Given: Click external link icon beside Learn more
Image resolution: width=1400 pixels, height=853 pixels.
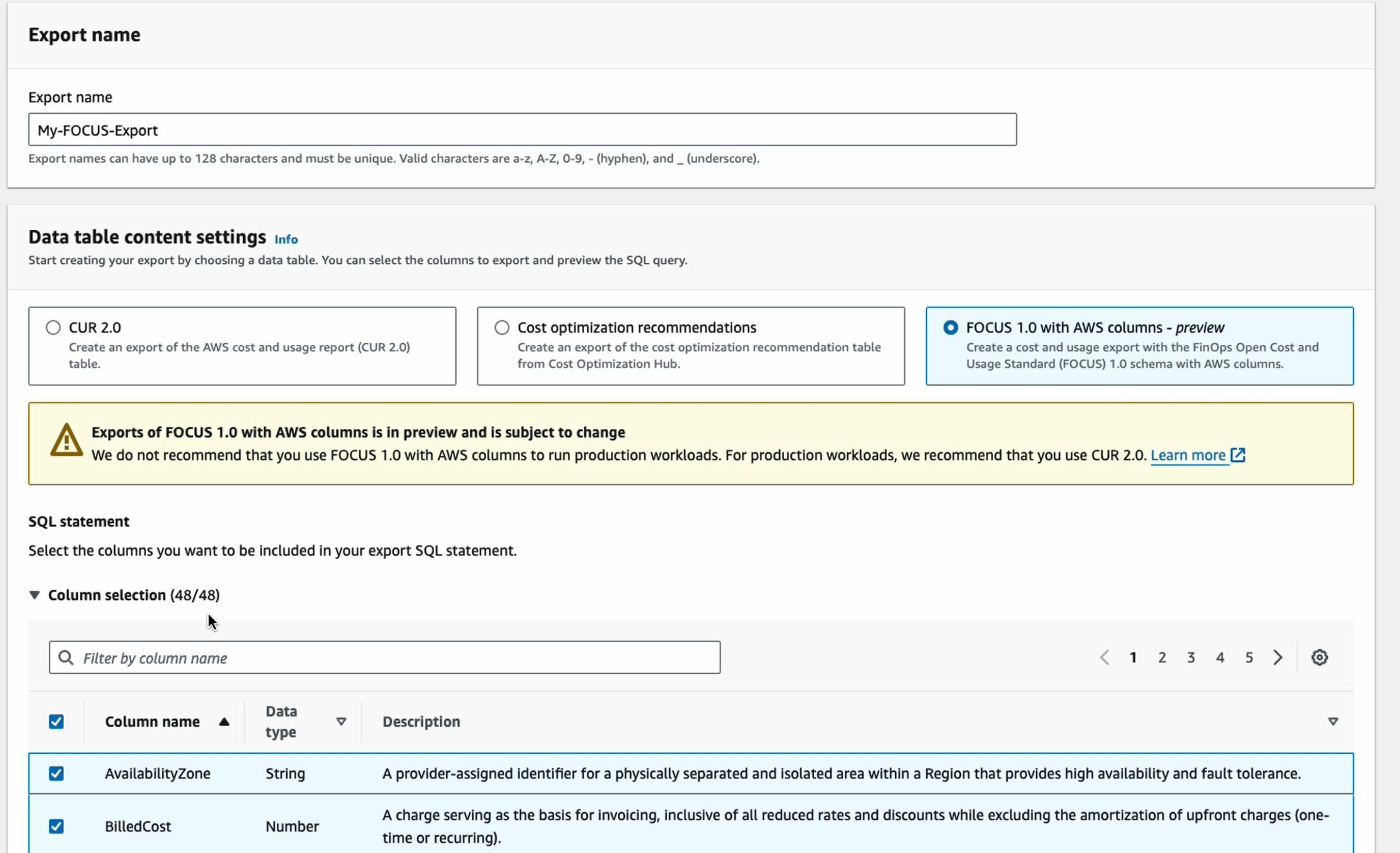Looking at the screenshot, I should 1238,455.
